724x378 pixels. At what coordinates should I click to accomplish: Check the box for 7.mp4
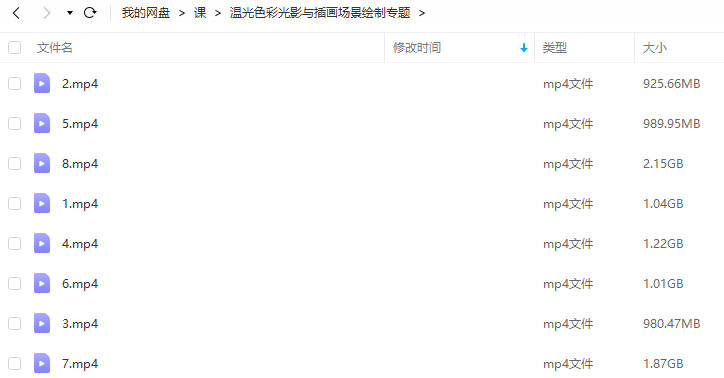(x=15, y=364)
